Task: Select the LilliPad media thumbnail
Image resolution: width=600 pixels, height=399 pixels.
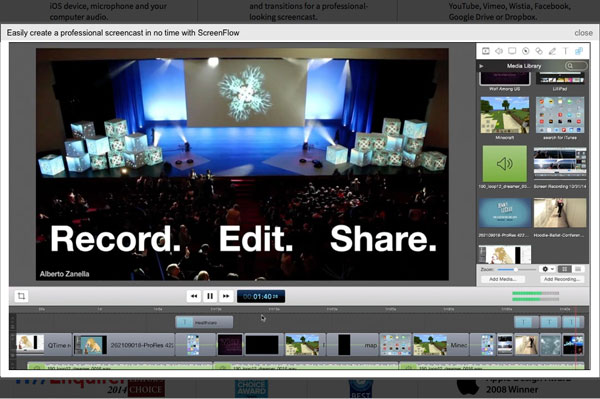Action: coord(560,78)
